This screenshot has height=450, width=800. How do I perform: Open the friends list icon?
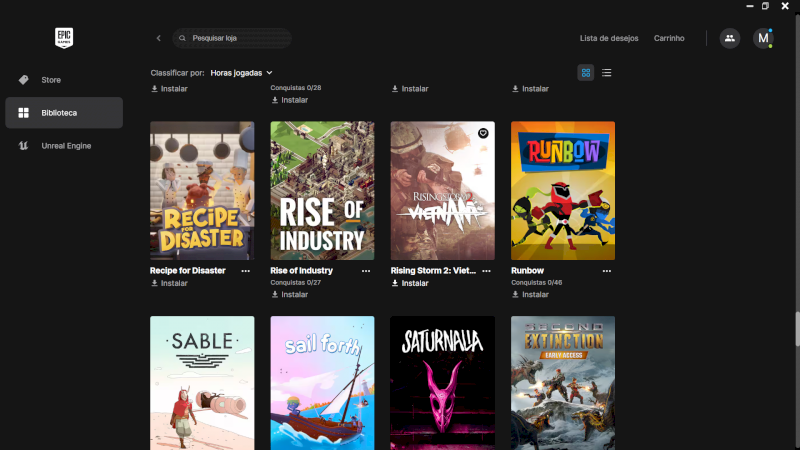pyautogui.click(x=729, y=38)
